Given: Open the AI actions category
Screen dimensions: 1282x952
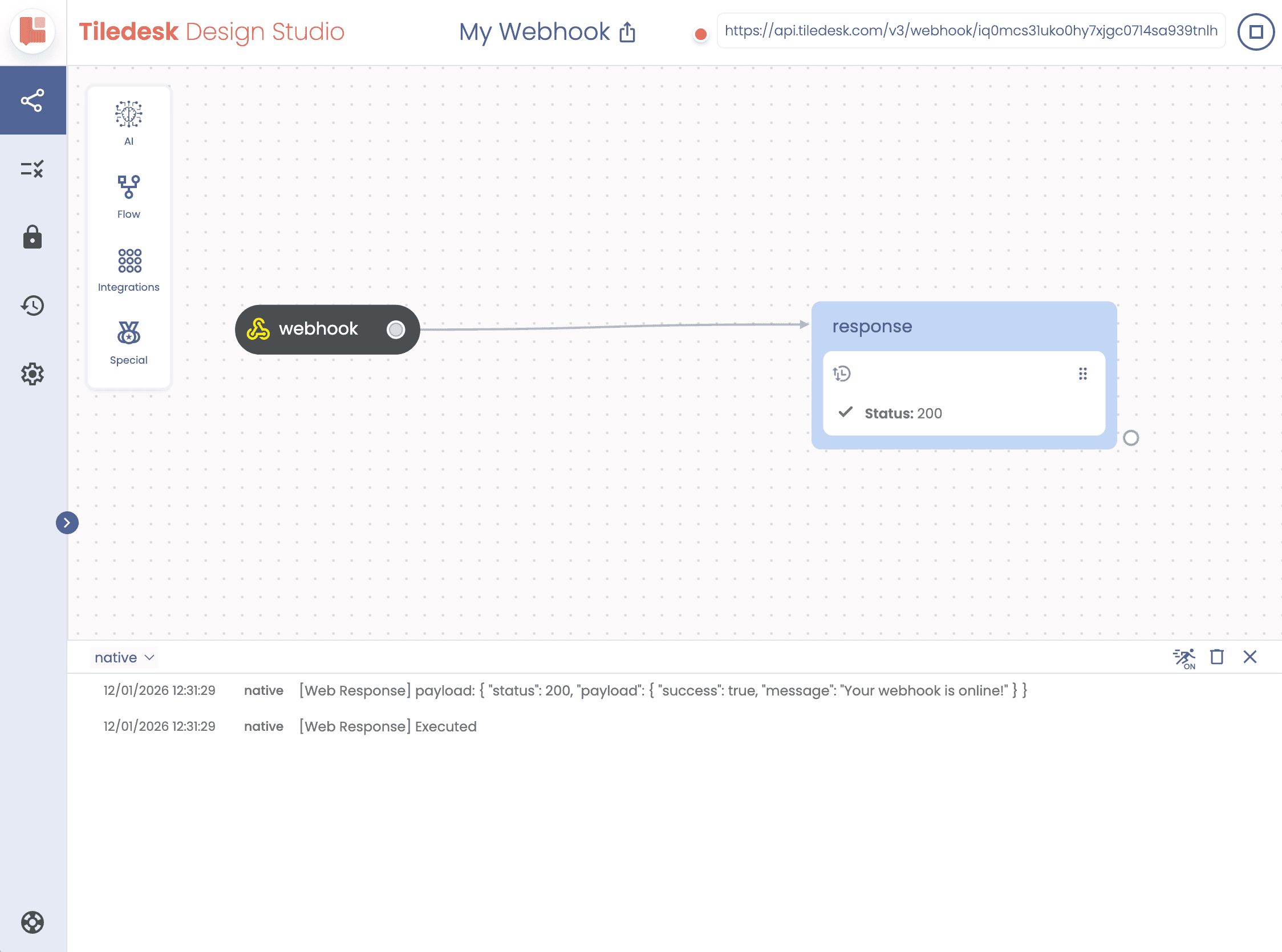Looking at the screenshot, I should tap(128, 123).
